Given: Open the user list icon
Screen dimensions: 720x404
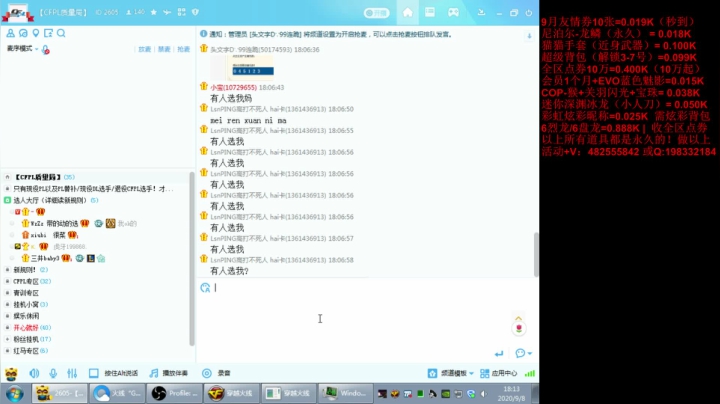Looking at the screenshot, I should point(10,33).
